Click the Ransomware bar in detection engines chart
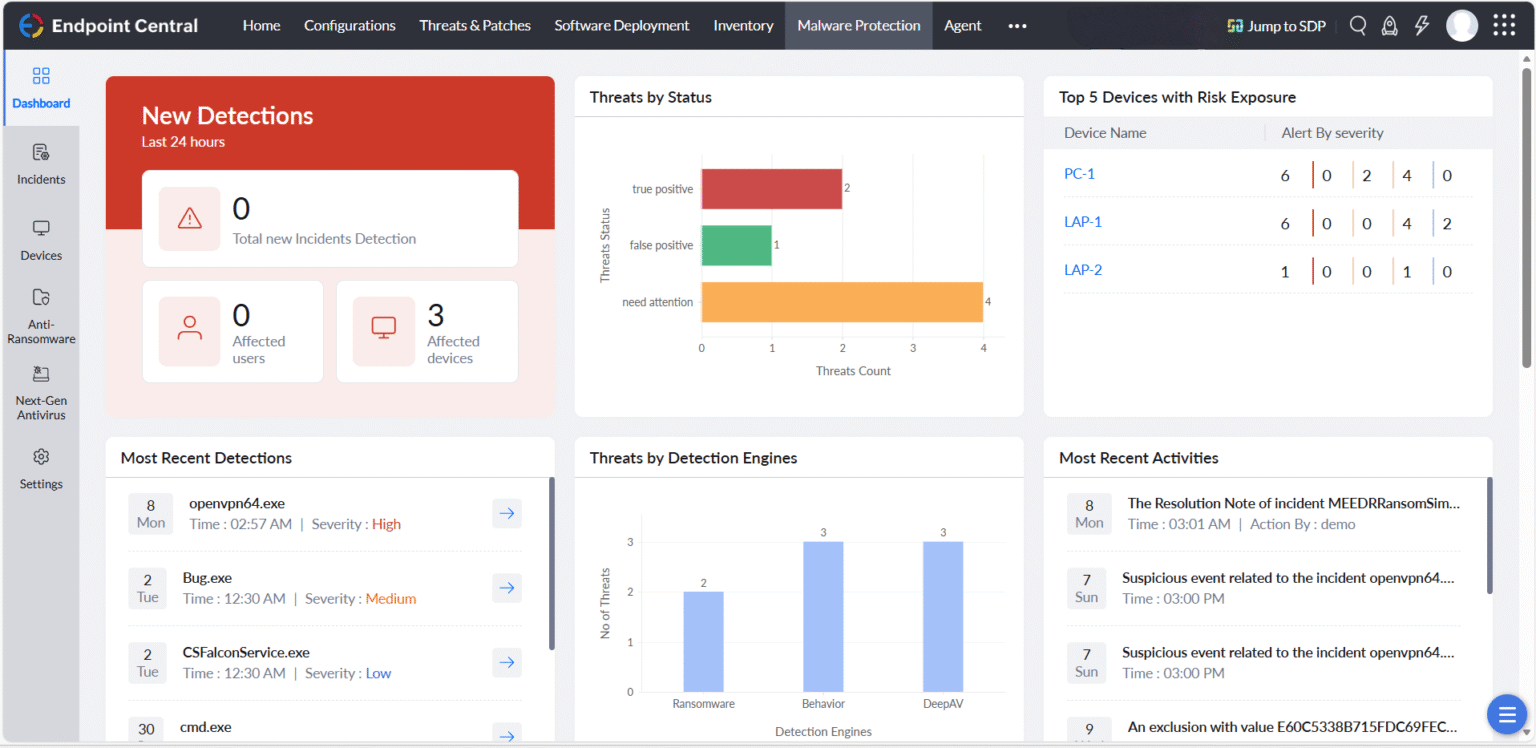 [x=703, y=642]
